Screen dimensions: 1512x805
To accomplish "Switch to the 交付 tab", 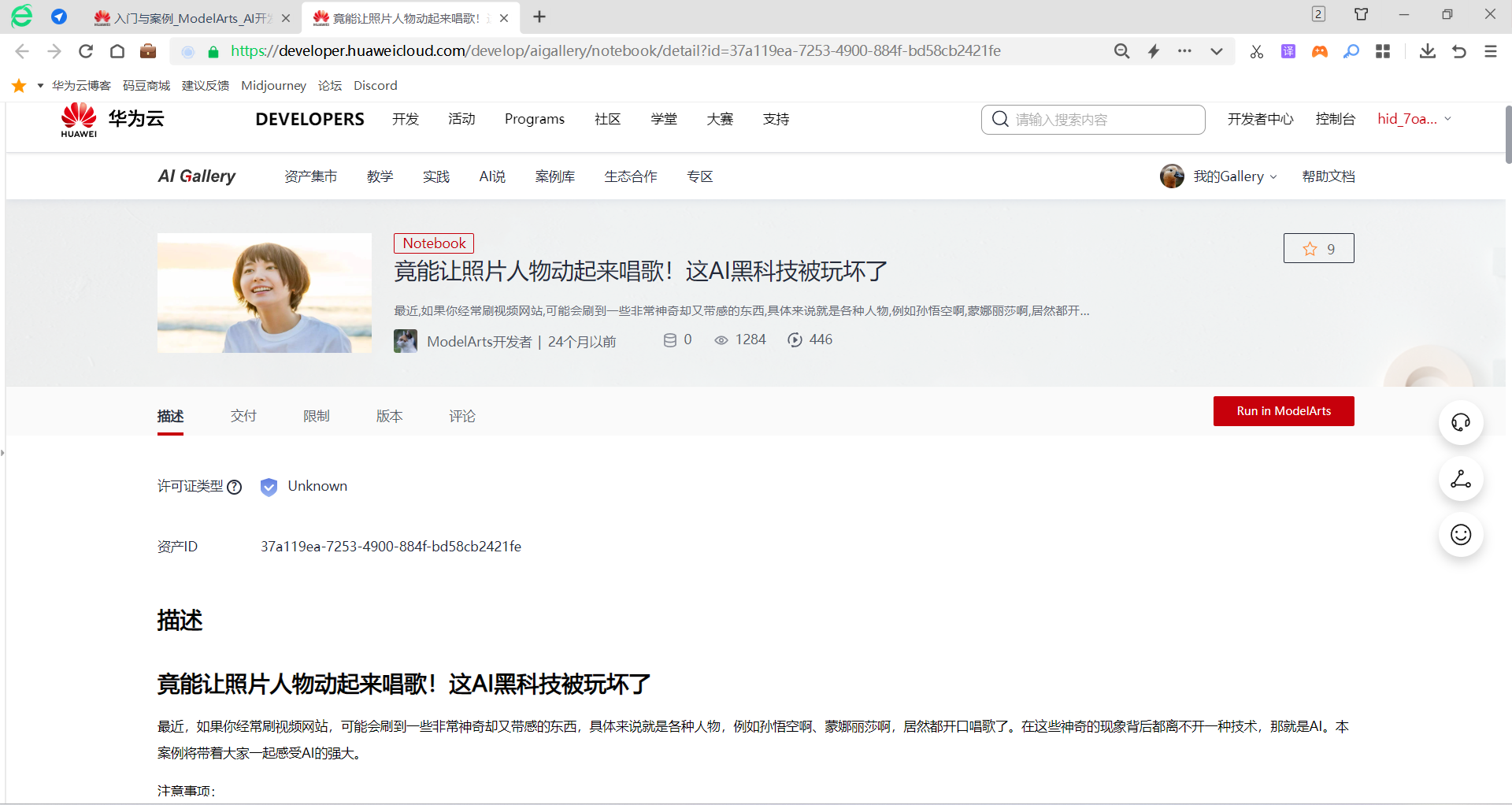I will click(x=243, y=416).
